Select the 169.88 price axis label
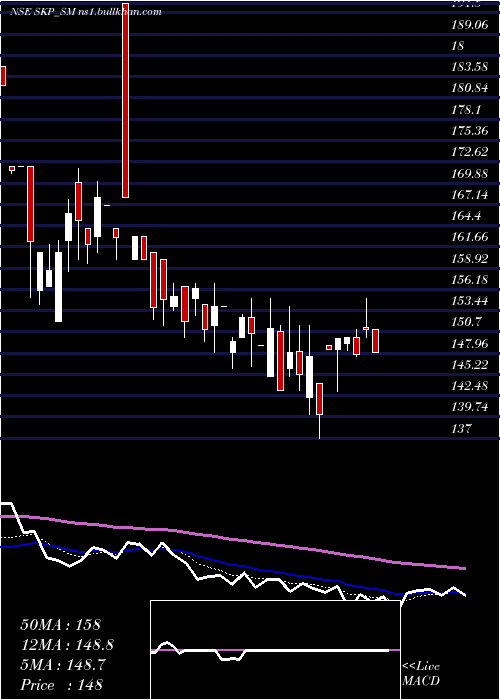The height and width of the screenshot is (700, 500). 470,173
